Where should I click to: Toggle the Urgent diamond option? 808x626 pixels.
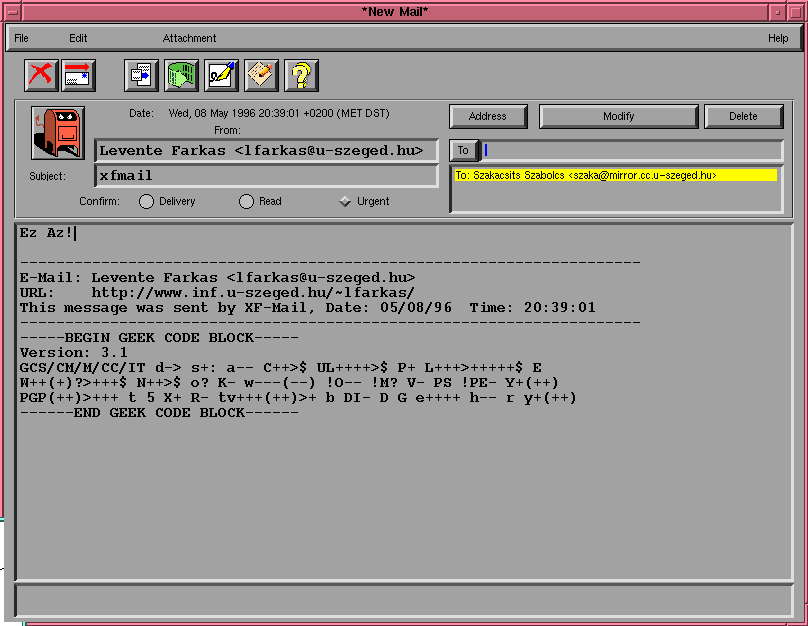(x=345, y=201)
